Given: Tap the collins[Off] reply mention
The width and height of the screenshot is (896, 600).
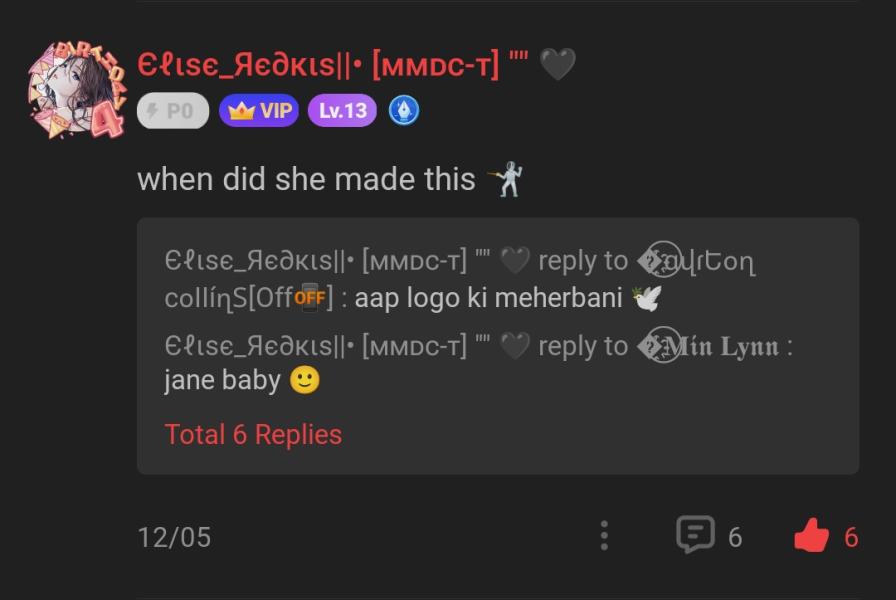Looking at the screenshot, I should pos(249,298).
